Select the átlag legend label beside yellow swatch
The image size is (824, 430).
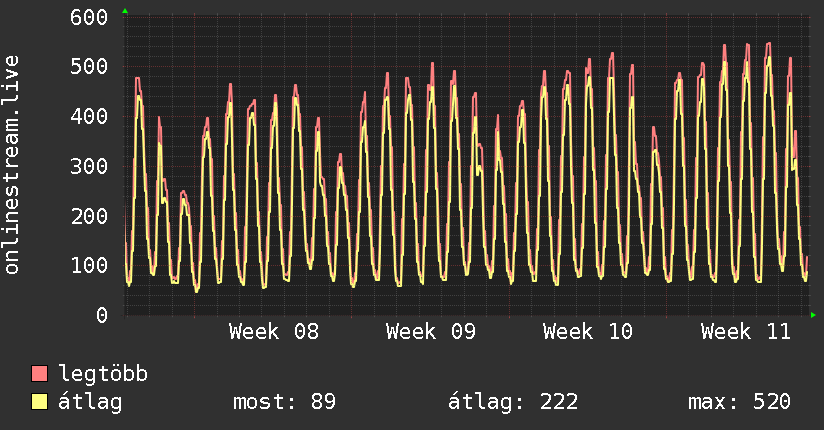coord(91,402)
